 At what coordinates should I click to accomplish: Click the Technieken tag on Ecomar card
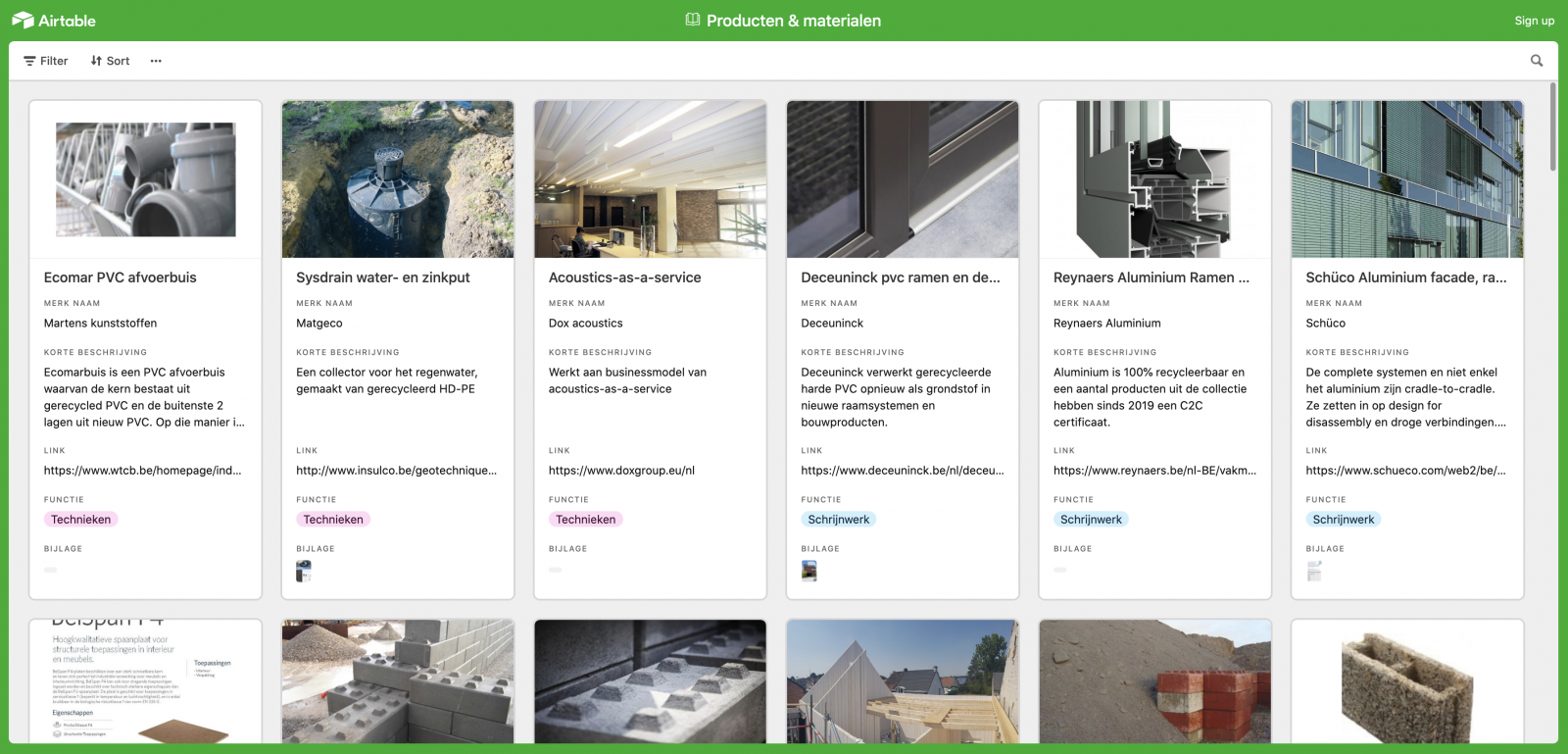pyautogui.click(x=81, y=520)
